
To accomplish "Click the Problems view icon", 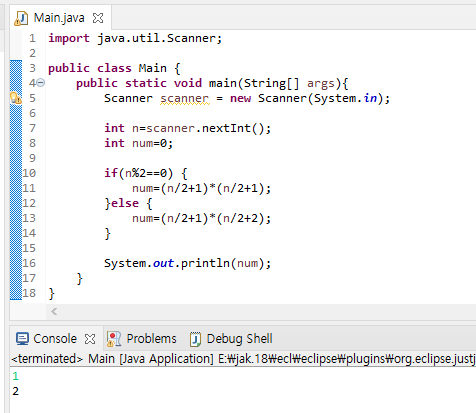I will [x=114, y=339].
